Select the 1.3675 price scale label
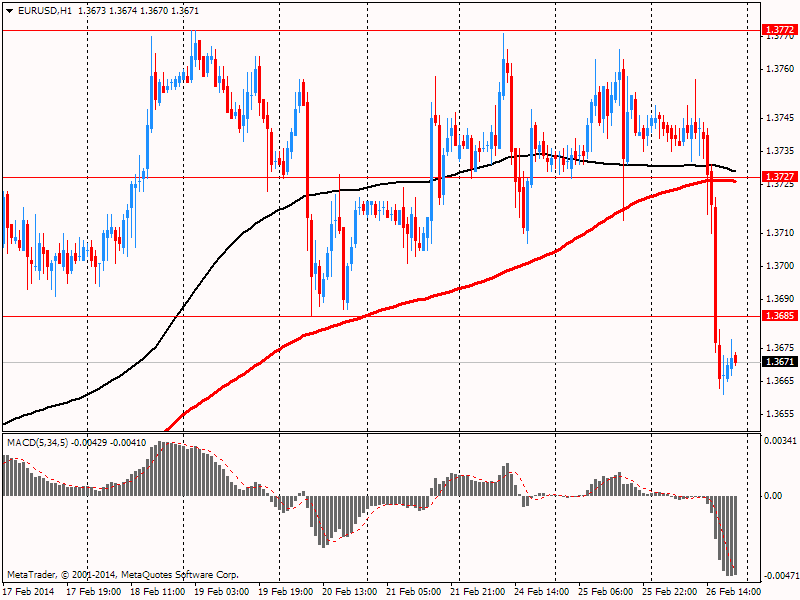The image size is (800, 600). pyautogui.click(x=780, y=347)
